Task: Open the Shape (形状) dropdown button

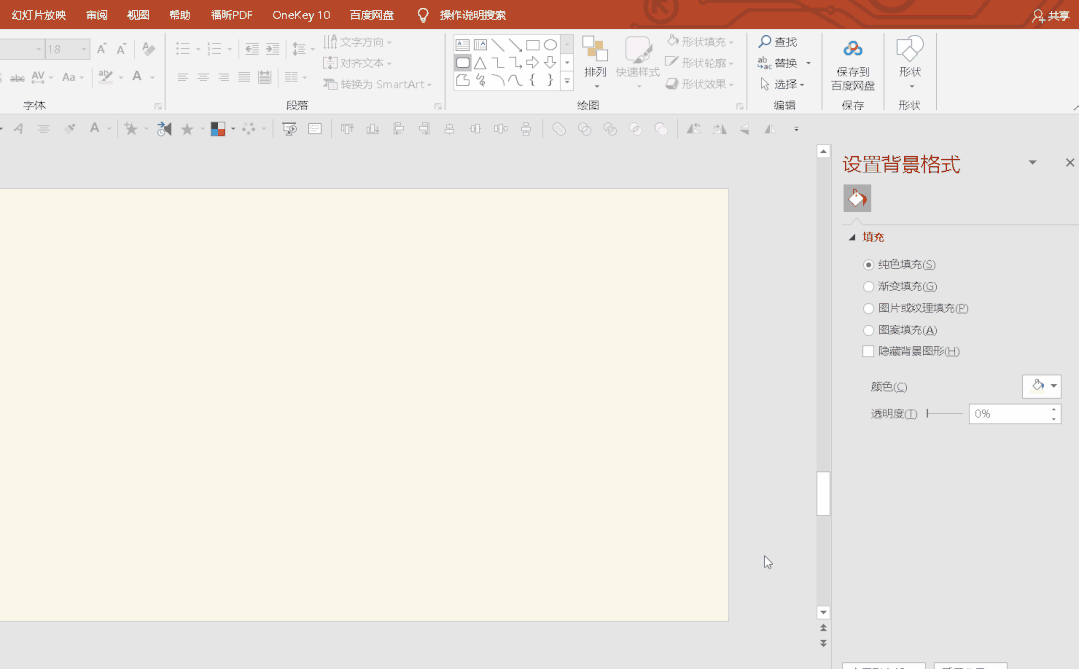Action: [x=910, y=63]
